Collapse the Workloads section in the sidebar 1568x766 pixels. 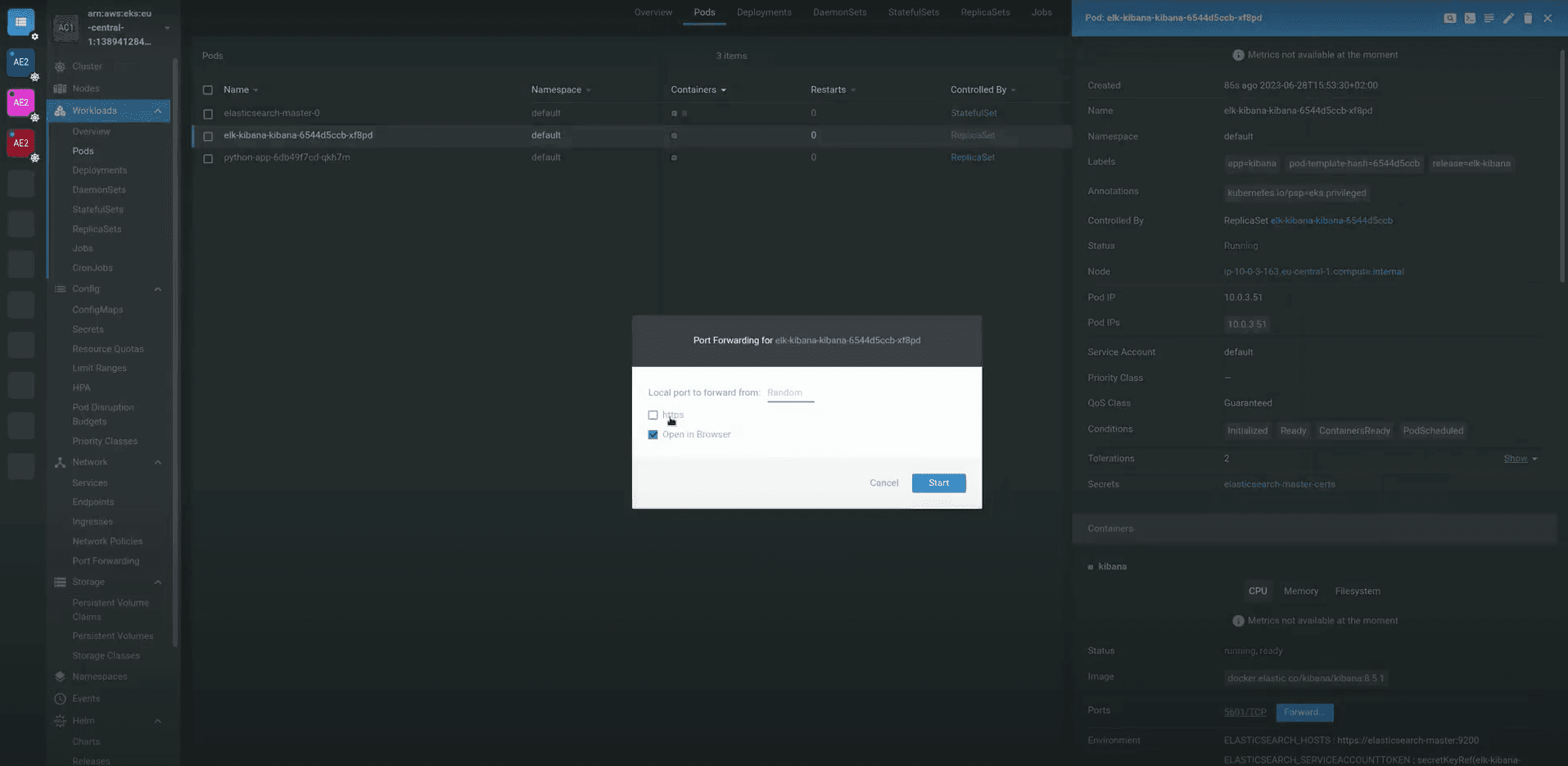pyautogui.click(x=158, y=110)
